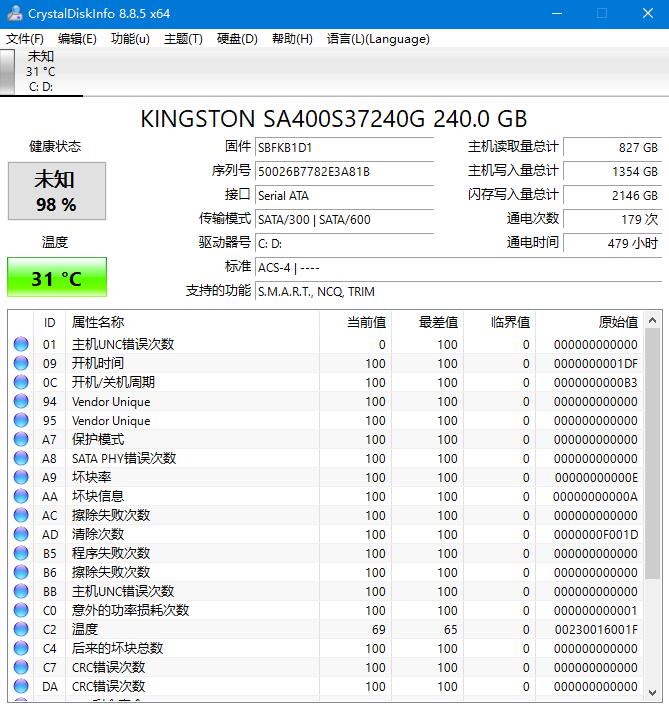Viewport: 669px width, 709px height.
Task: Close the CrystalDiskInfo window
Action: click(648, 14)
